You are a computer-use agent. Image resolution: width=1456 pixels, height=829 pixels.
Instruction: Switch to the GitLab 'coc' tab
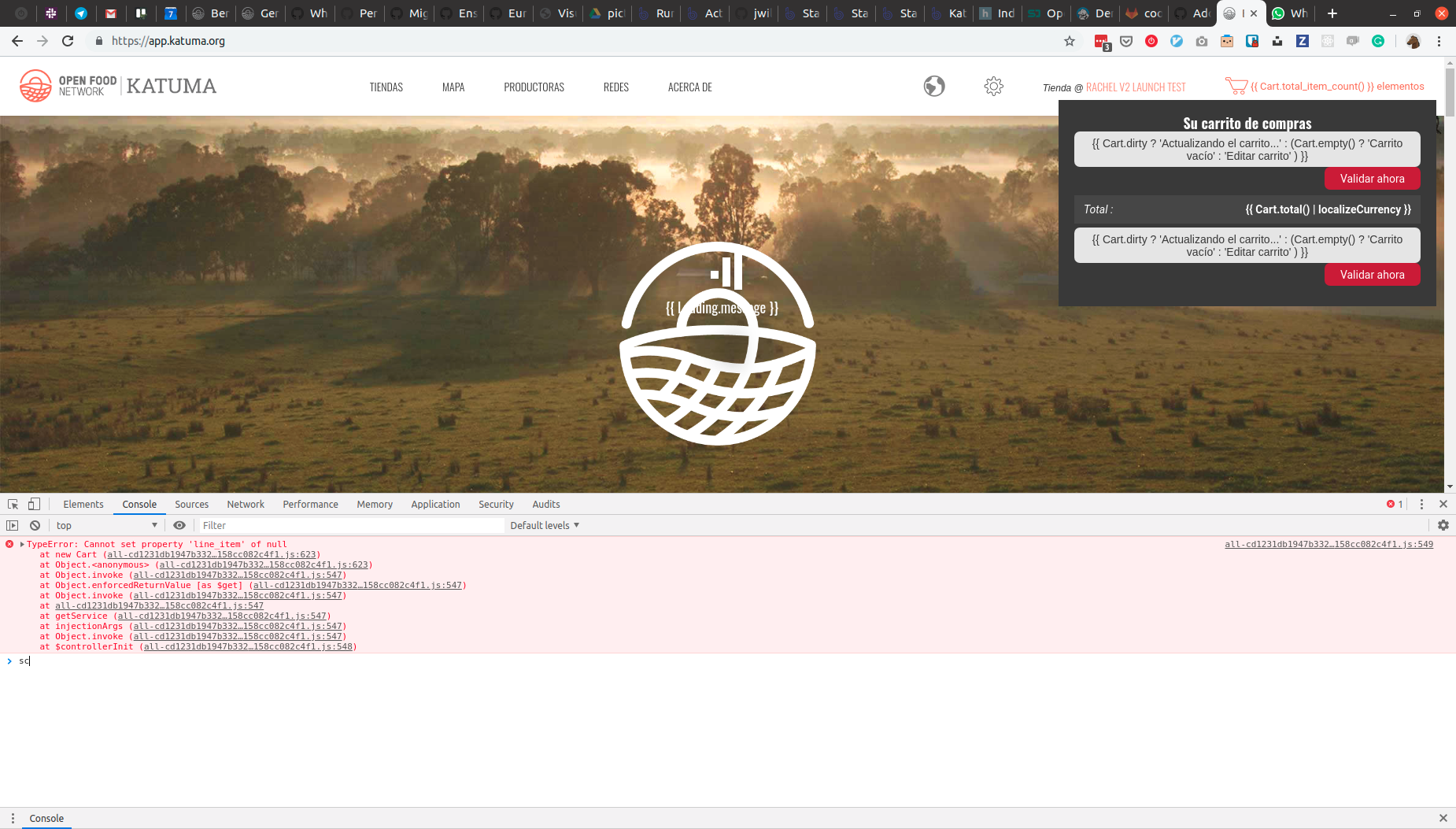click(1144, 13)
